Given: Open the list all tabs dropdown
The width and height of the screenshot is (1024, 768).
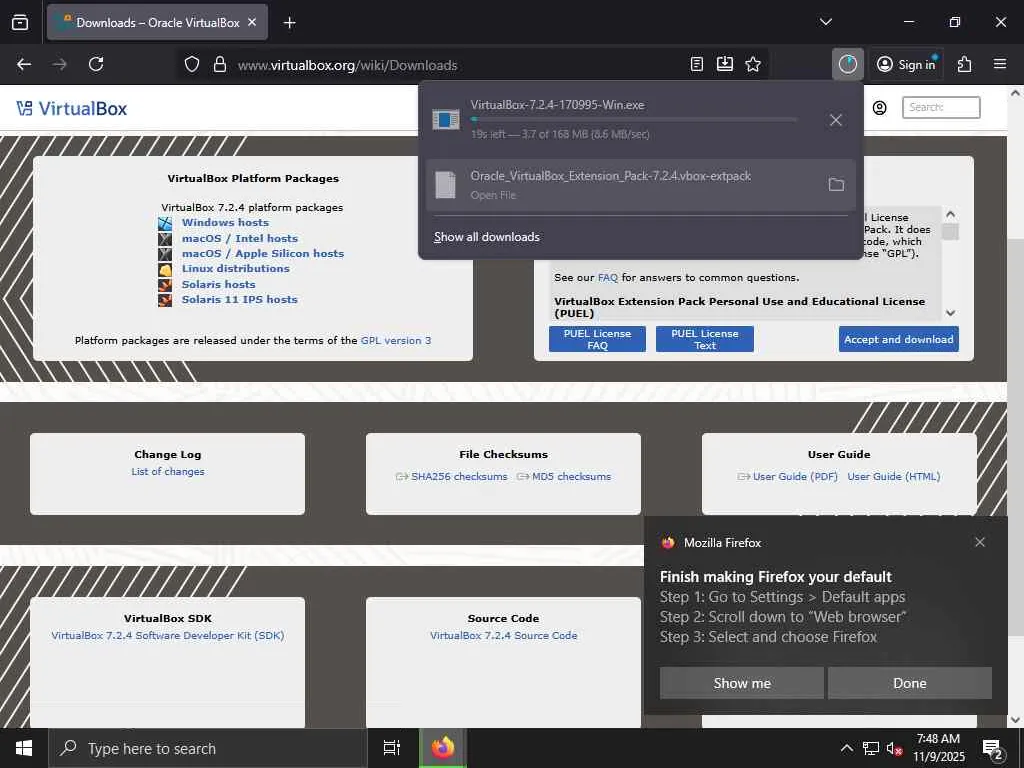Looking at the screenshot, I should (x=826, y=22).
